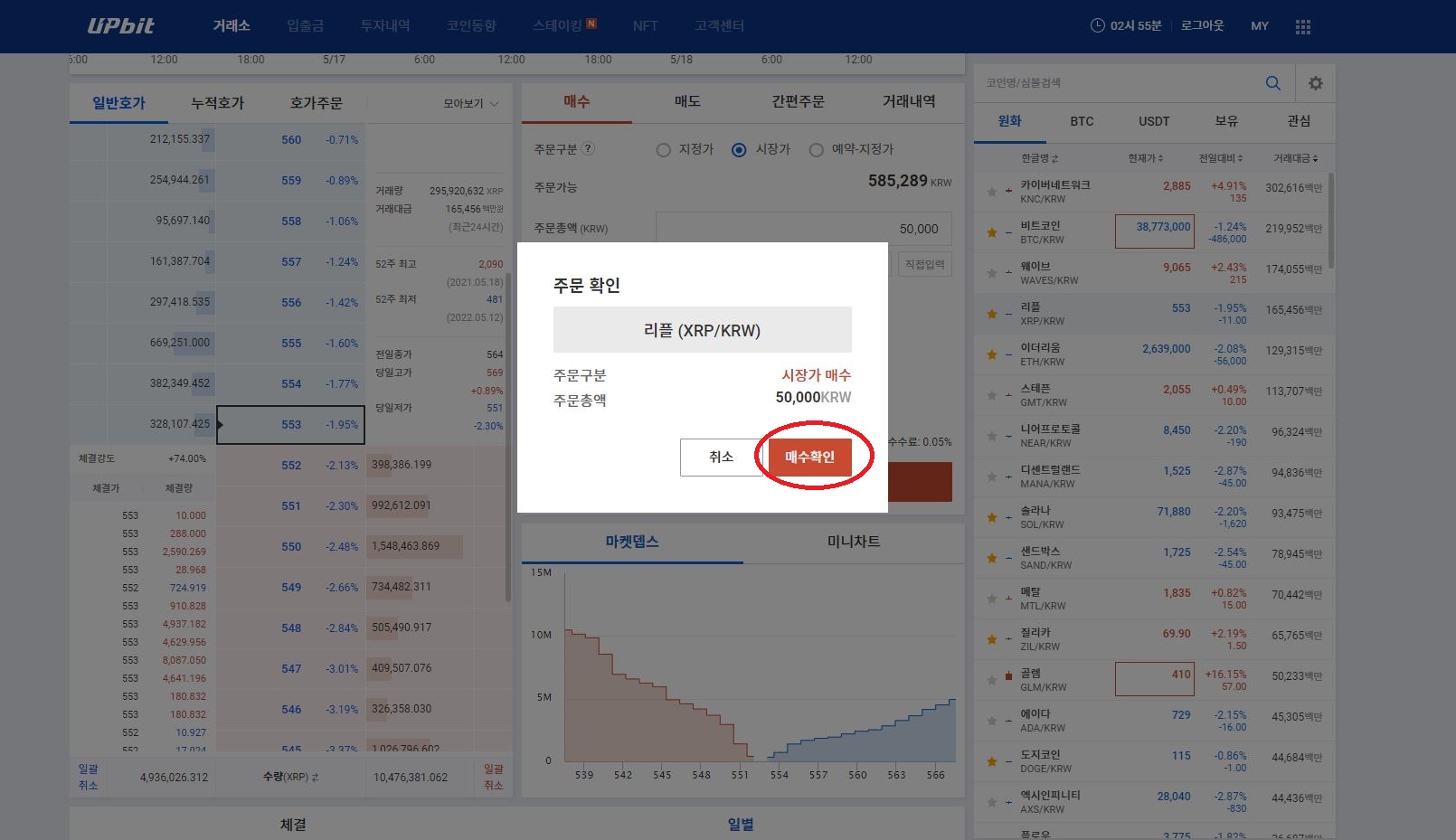Open the 거래소 menu
Viewport: 1456px width, 840px height.
click(232, 25)
